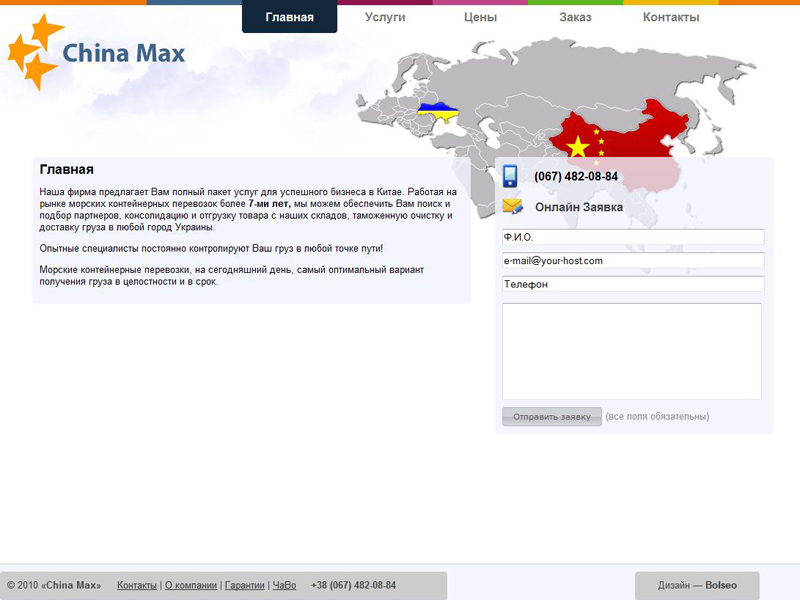This screenshot has width=800, height=600.
Task: Focus the Ф.И.О. input field
Action: 633,237
